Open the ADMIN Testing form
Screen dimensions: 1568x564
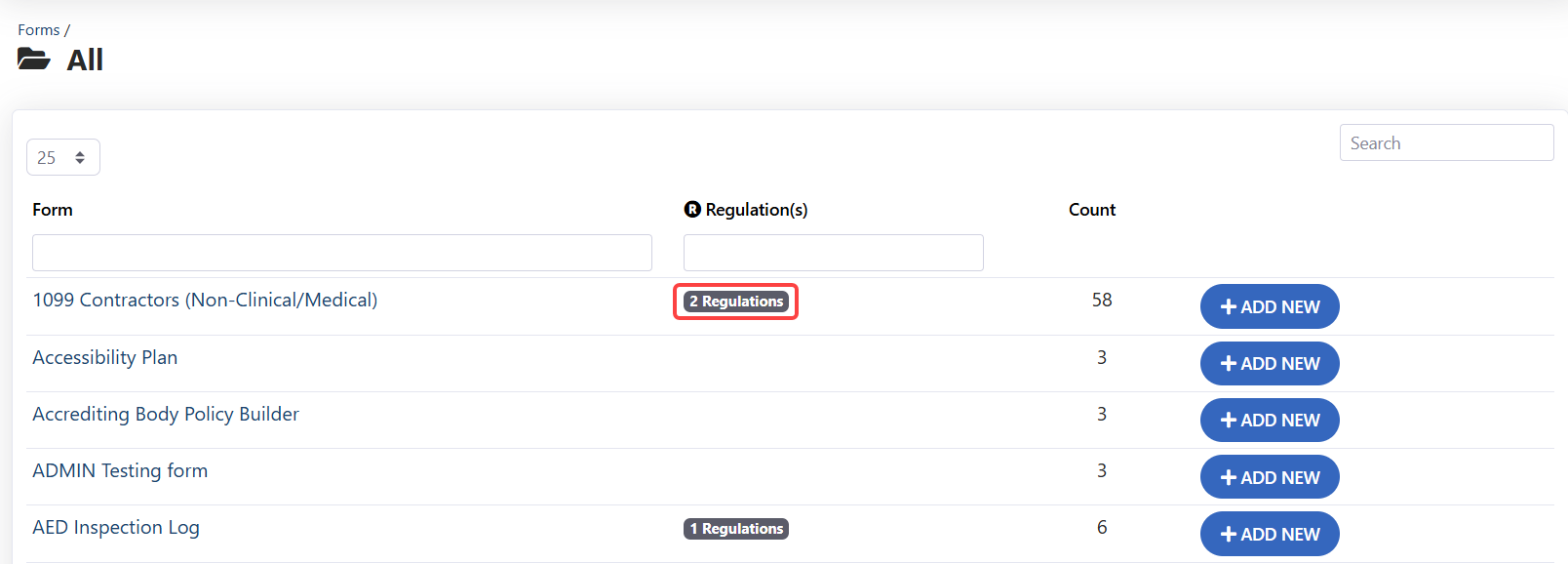(120, 471)
